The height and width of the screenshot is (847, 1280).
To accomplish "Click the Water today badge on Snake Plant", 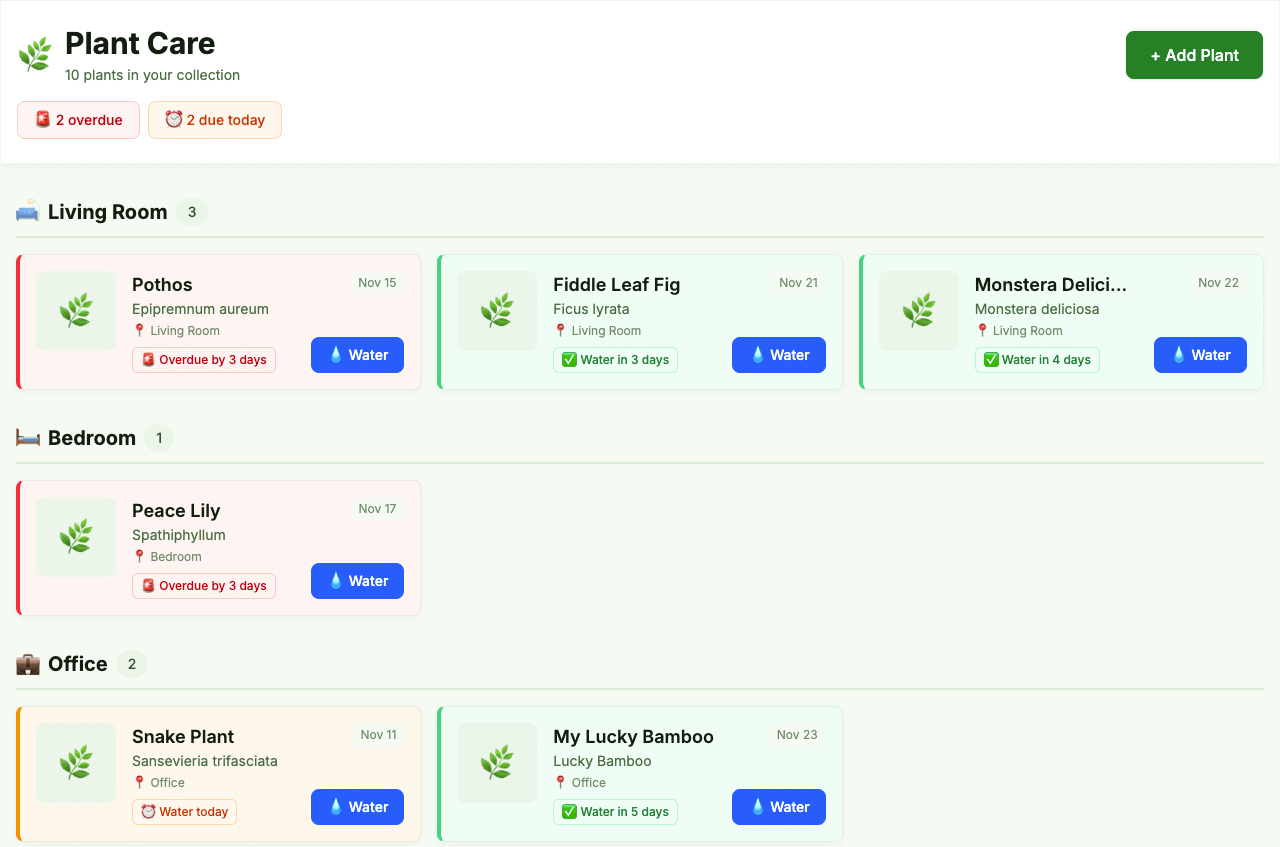I will click(x=184, y=812).
